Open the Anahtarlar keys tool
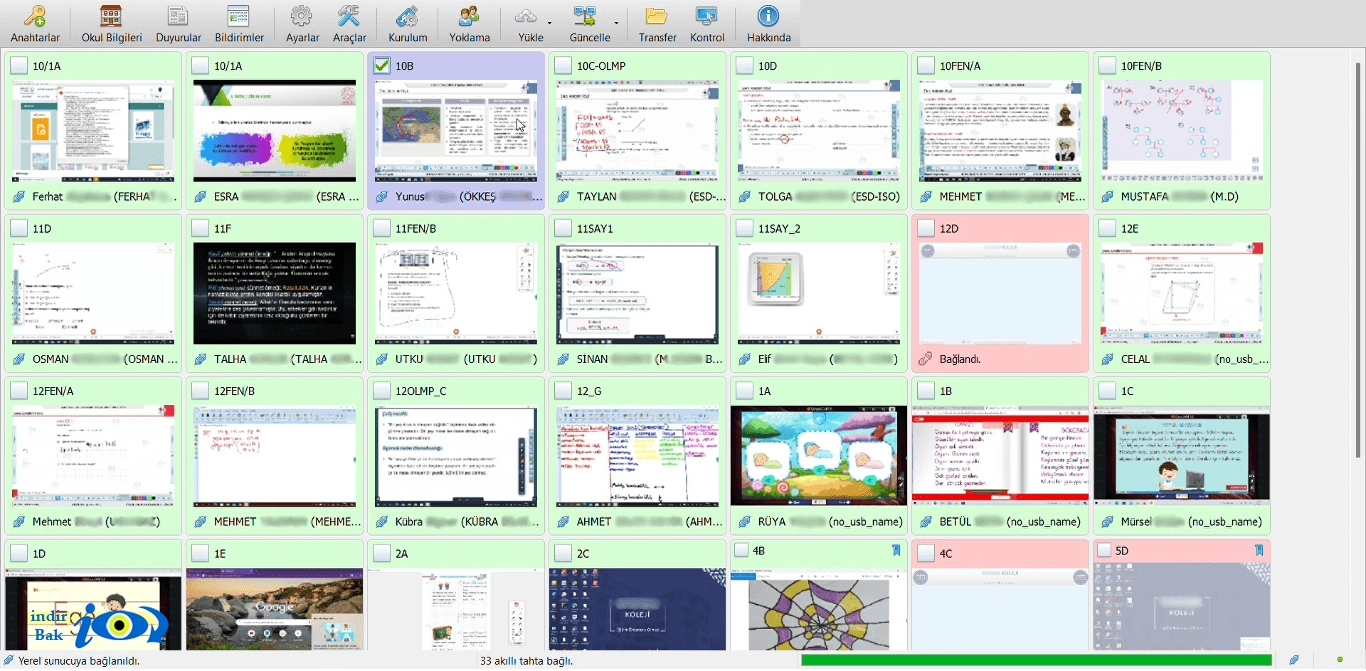 [35, 24]
